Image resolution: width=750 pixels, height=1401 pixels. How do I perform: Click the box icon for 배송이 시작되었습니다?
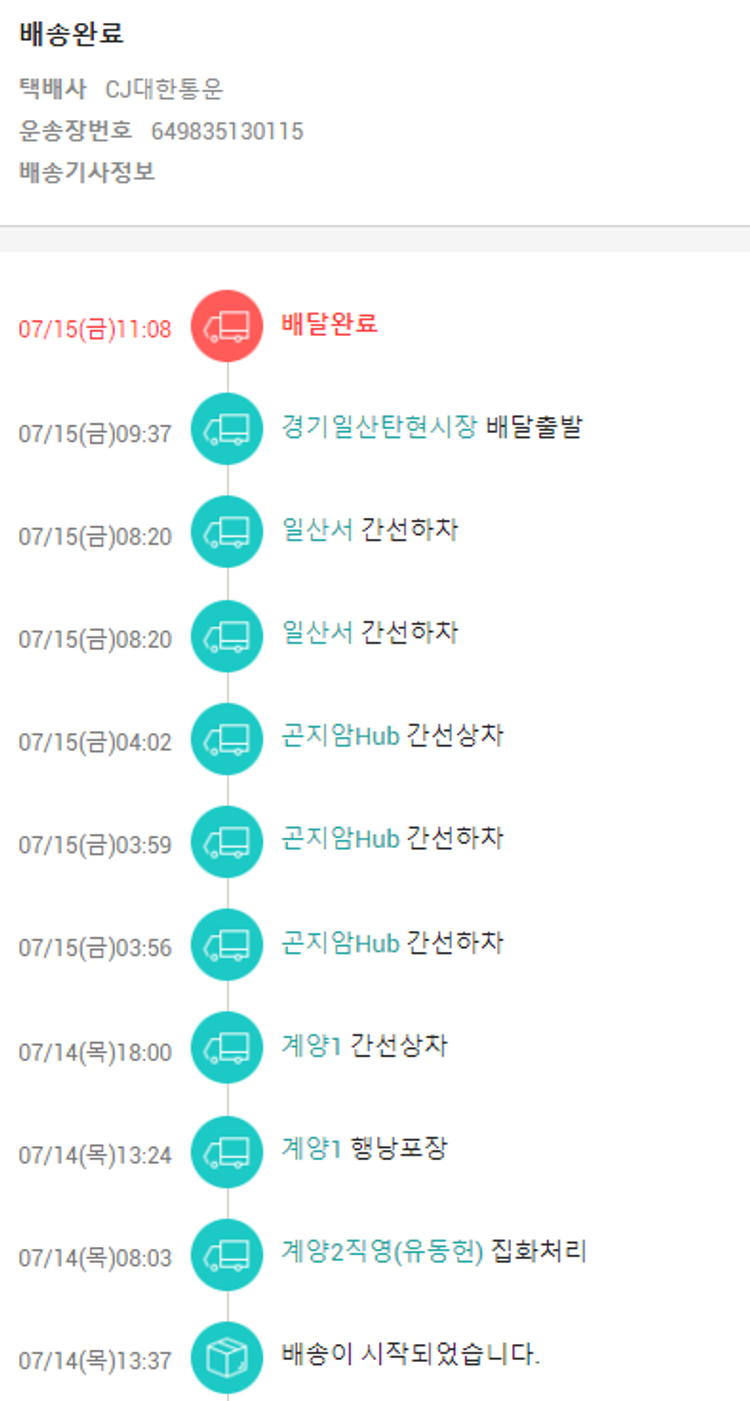227,1357
